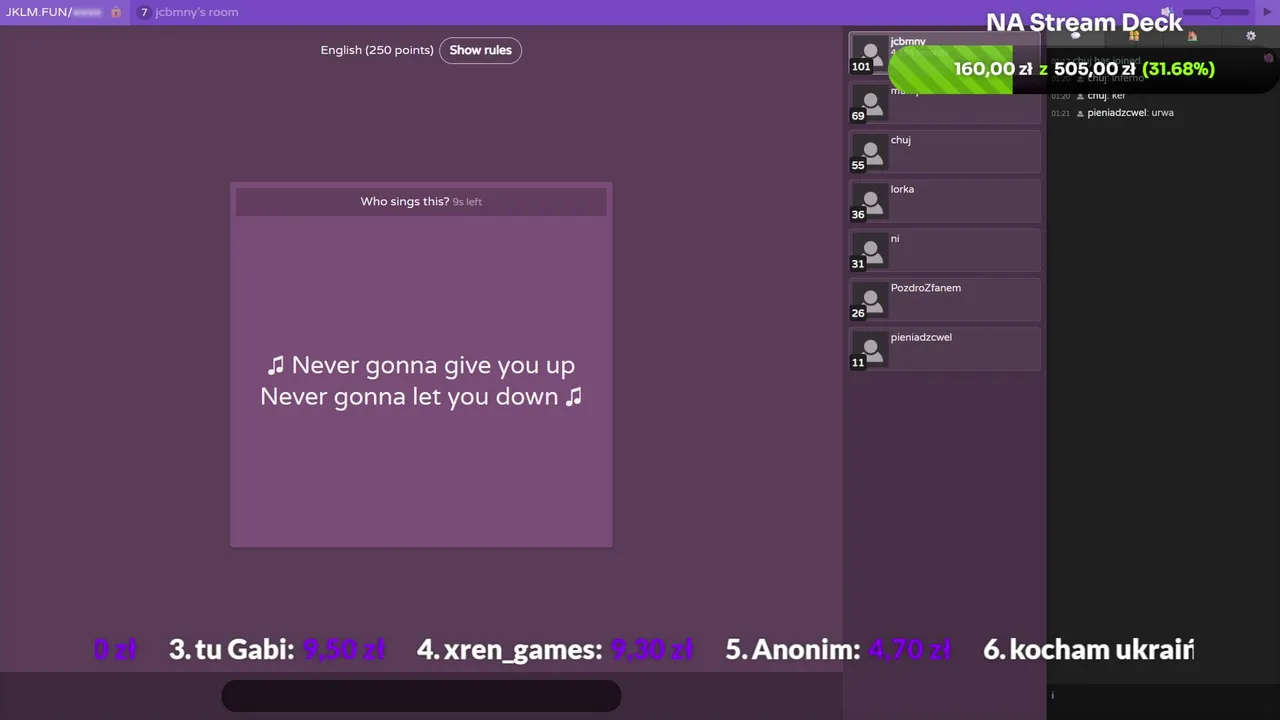1280x720 pixels.
Task: Open jcbmny's player avatar
Action: [869, 54]
